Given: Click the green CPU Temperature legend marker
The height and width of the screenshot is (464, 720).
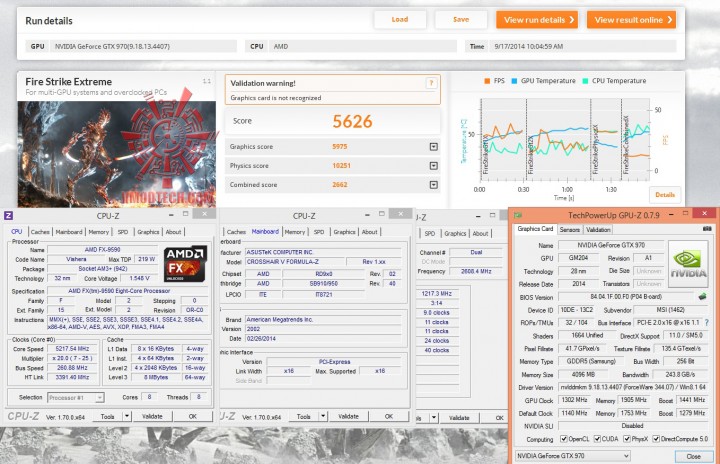Looking at the screenshot, I should coord(585,81).
